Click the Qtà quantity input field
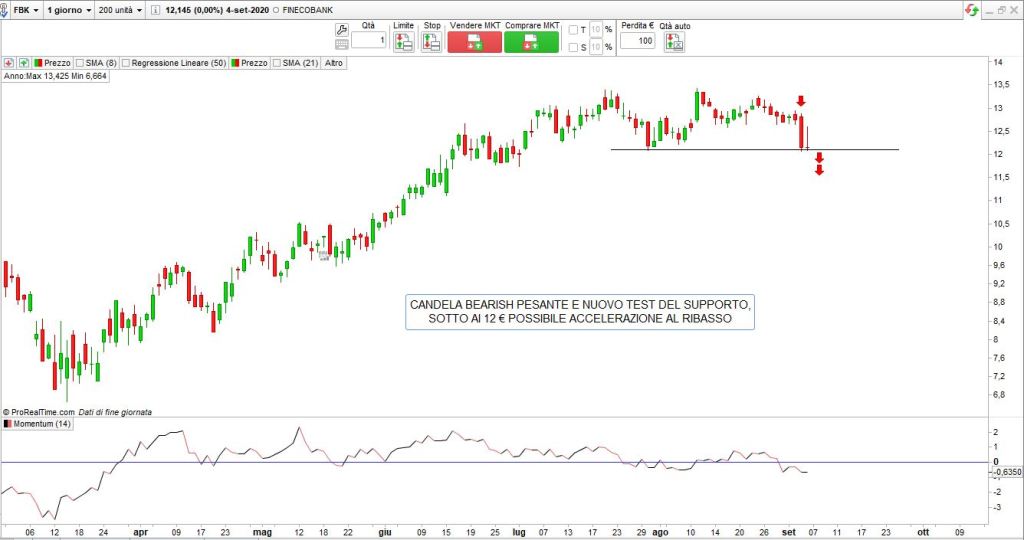Screen dimensions: 1024x540 click(x=369, y=41)
